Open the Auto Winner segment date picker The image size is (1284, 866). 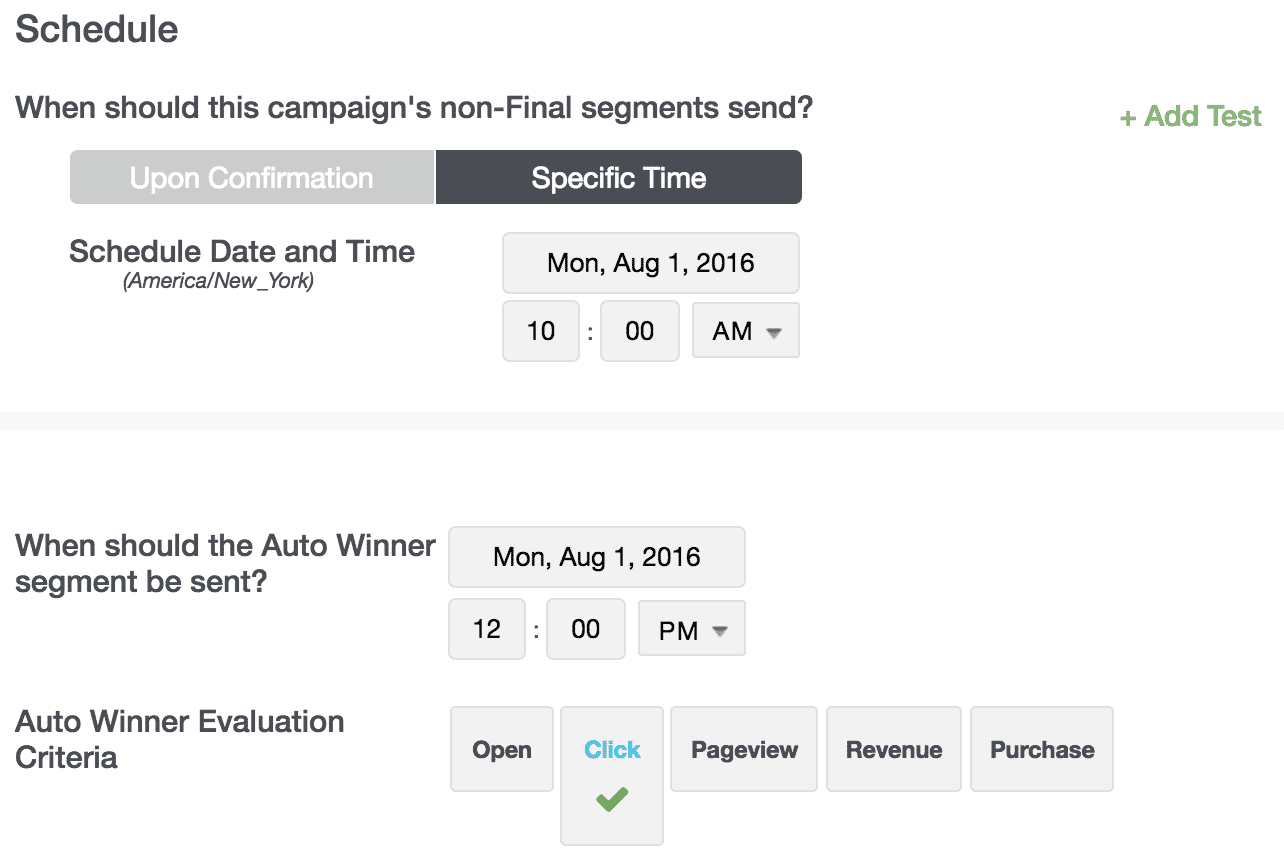click(x=596, y=557)
